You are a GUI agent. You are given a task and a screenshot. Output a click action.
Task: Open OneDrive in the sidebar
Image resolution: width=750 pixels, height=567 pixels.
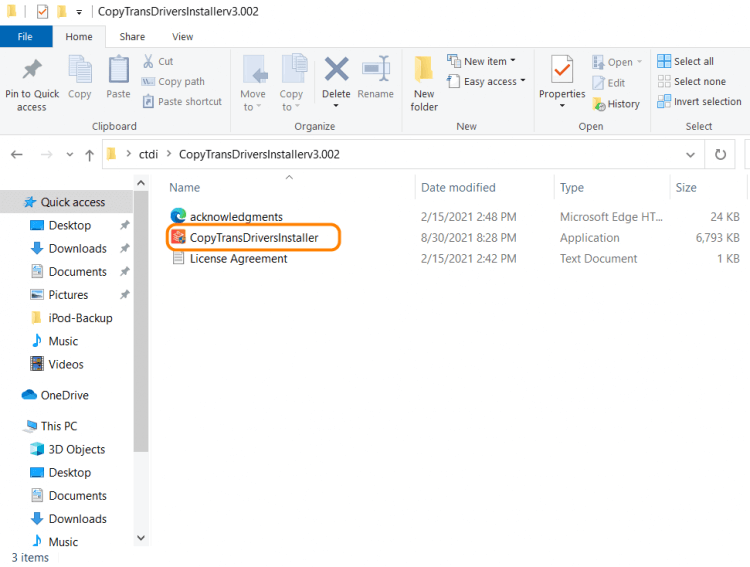coord(65,395)
